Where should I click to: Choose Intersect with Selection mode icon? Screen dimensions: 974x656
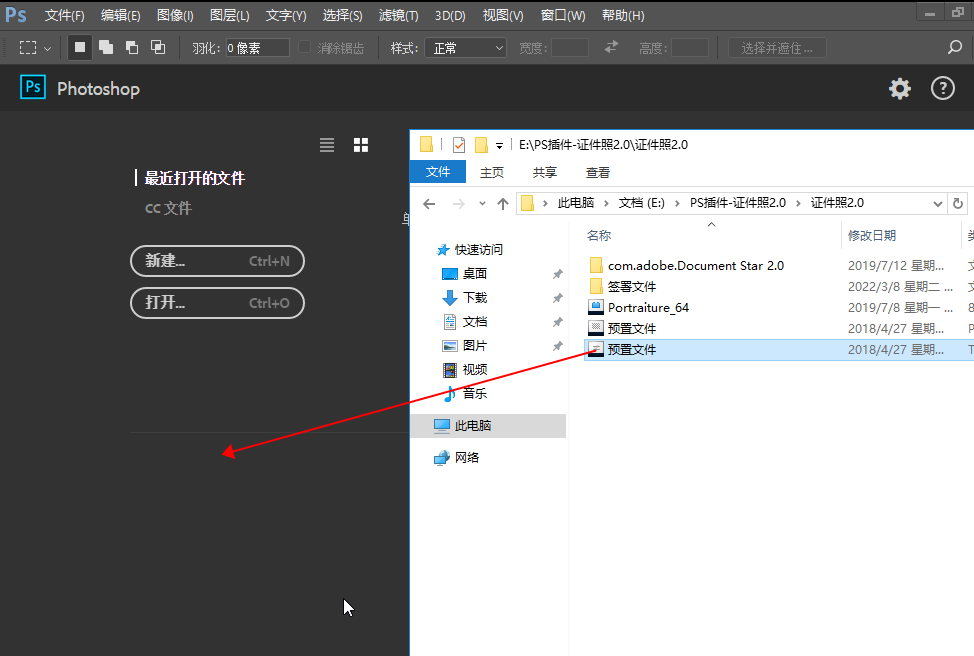(x=158, y=47)
